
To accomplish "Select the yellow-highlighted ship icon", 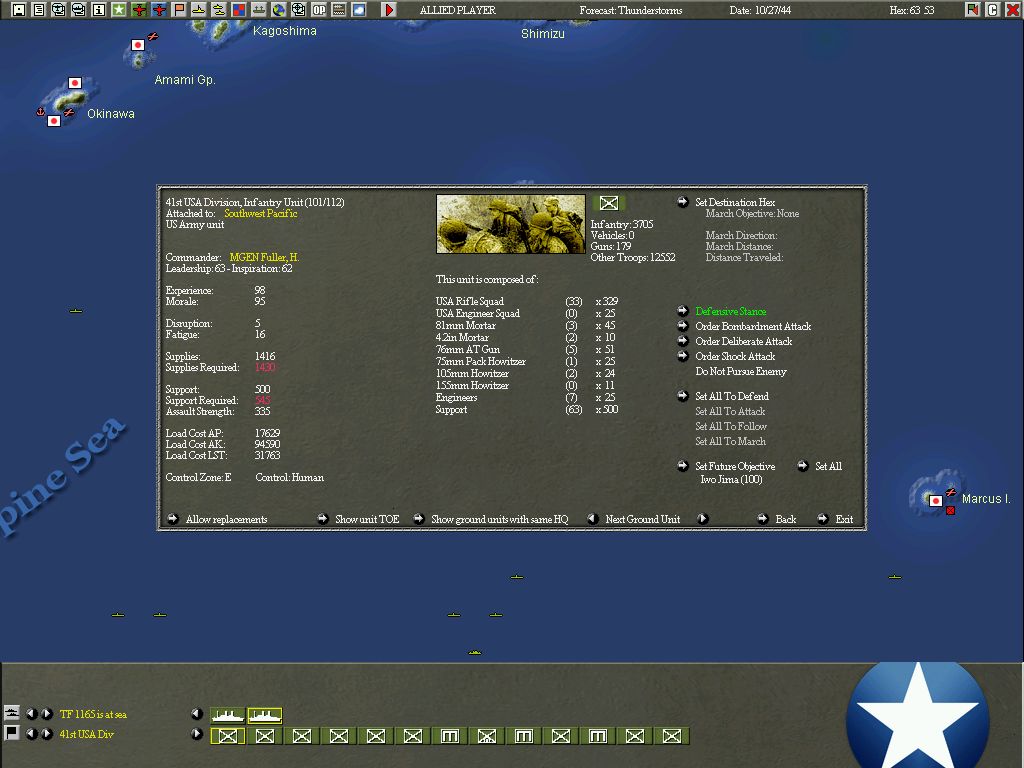I will click(264, 716).
